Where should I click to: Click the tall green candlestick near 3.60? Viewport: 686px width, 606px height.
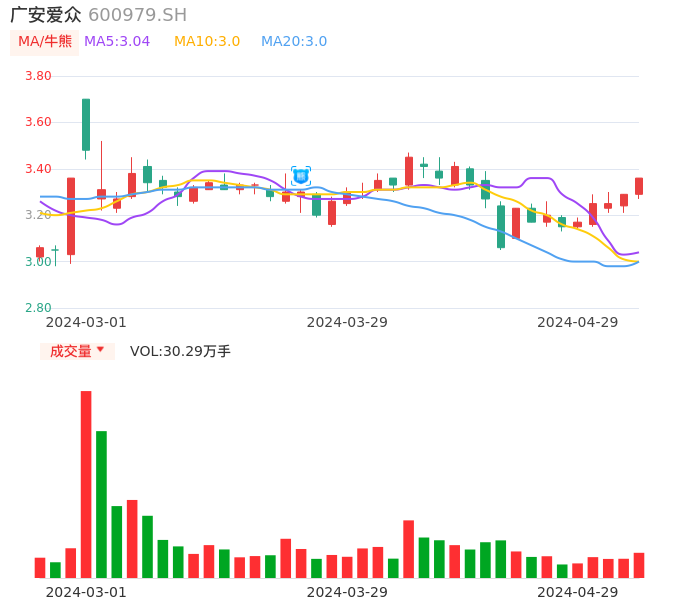(x=86, y=124)
